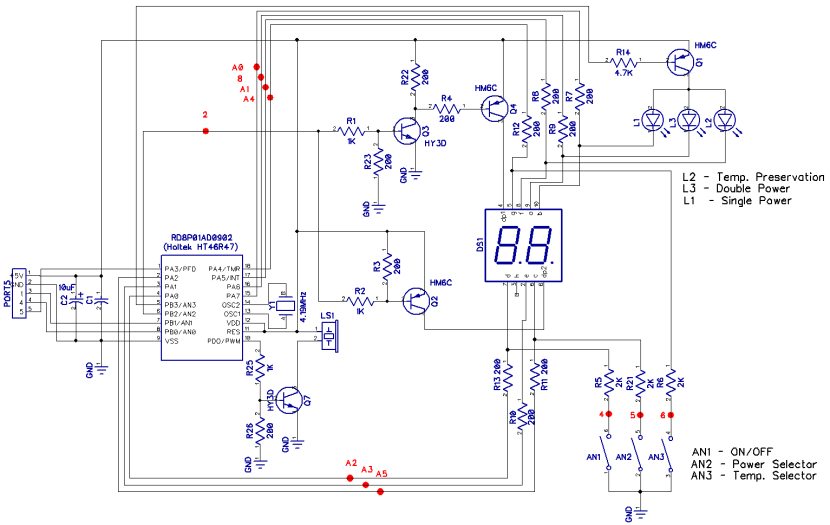
Task: Click the "L2 - Temp. Preservation" legend text
Action: point(749,176)
